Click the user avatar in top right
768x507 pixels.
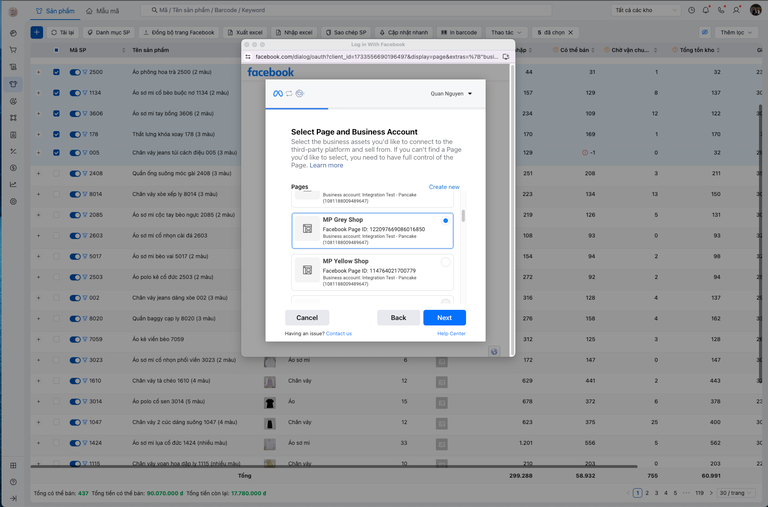click(756, 10)
